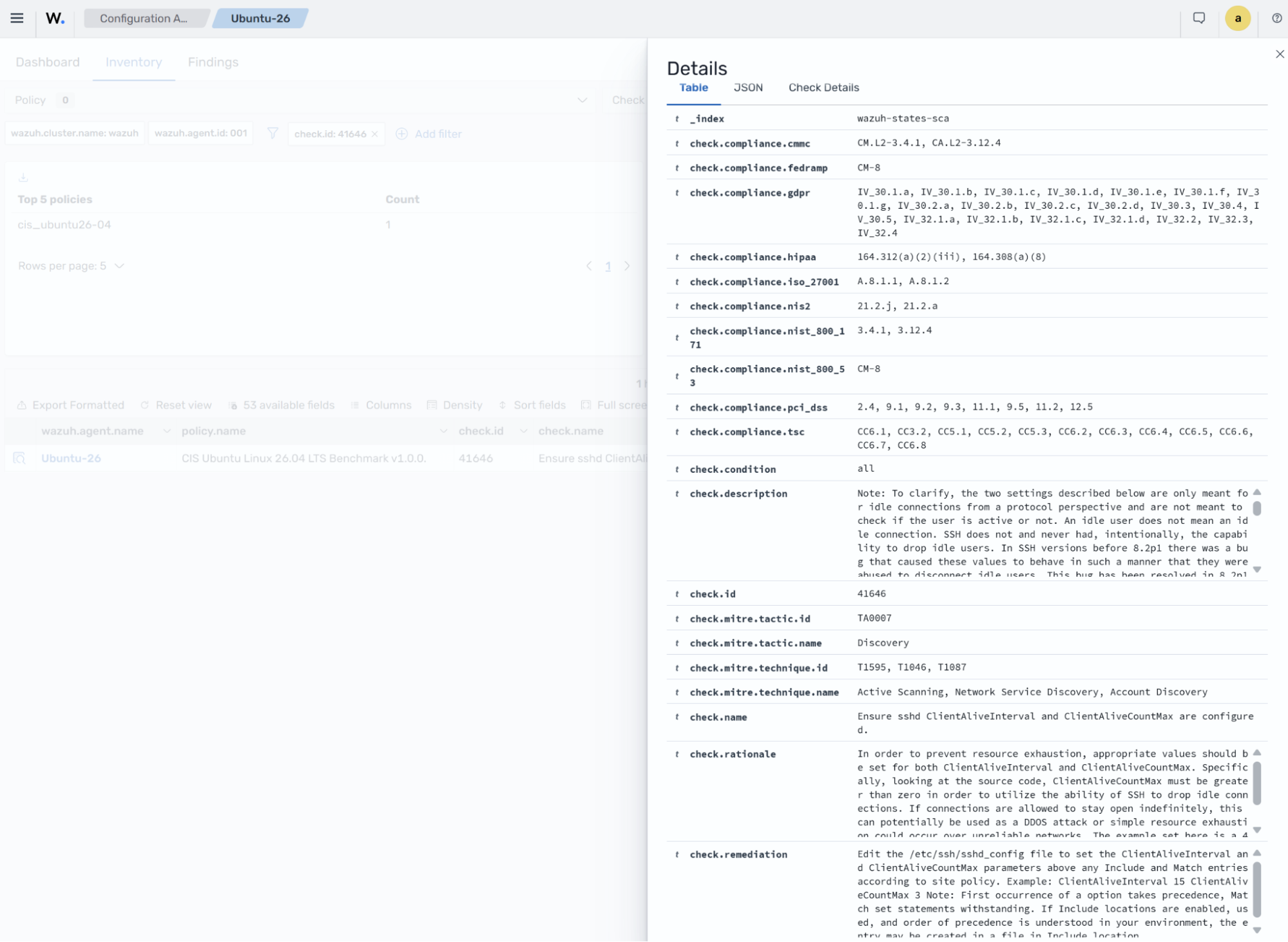Open the chat feedback icon in the header
This screenshot has width=1288, height=942.
click(x=1198, y=18)
